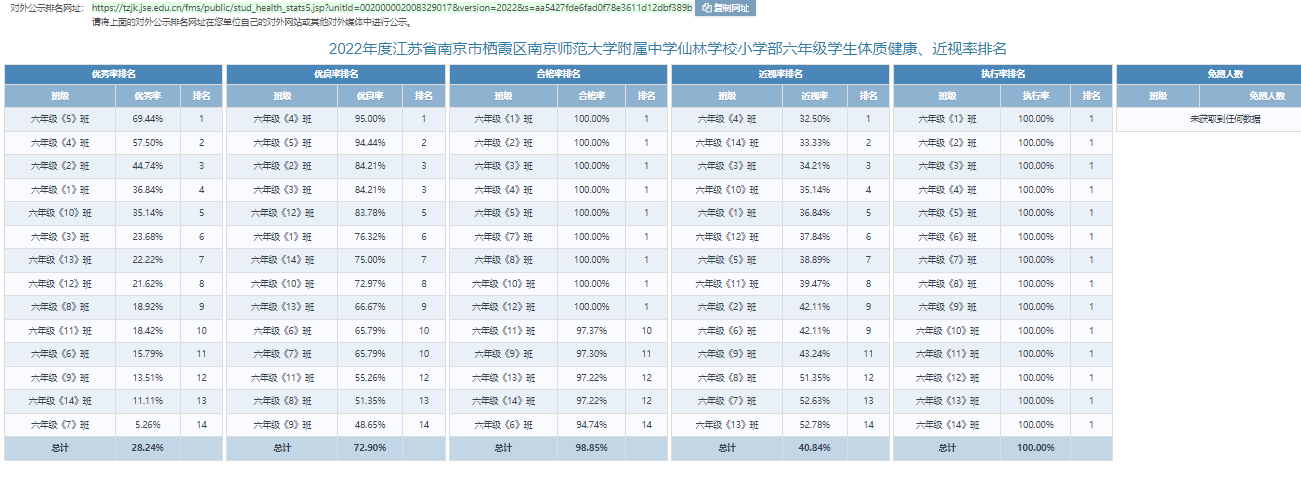
Task: Click the 72.97% cell
Action: click(369, 283)
